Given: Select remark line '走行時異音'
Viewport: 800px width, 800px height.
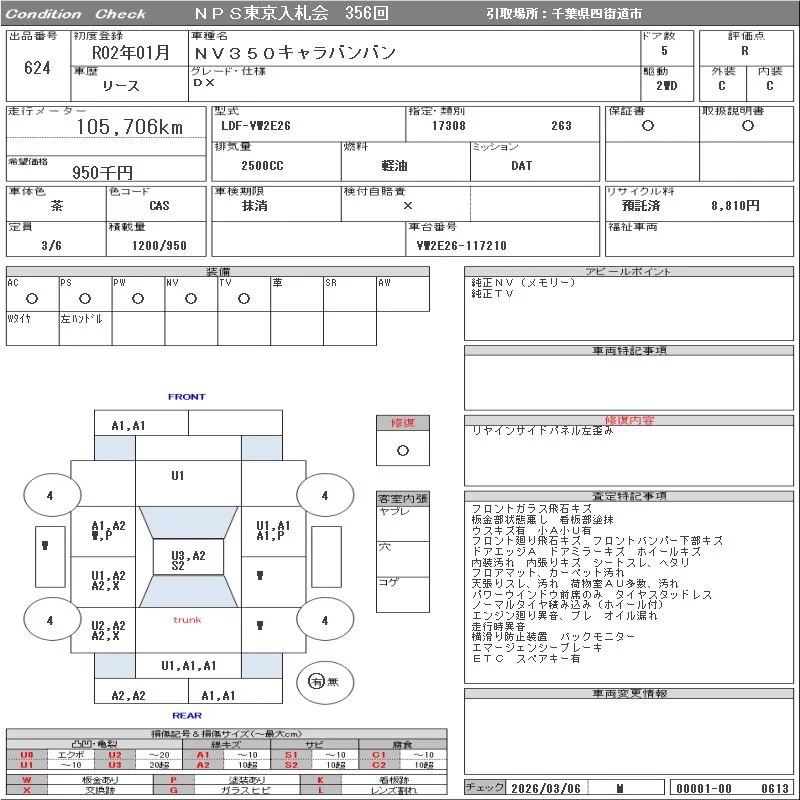Looking at the screenshot, I should (x=498, y=626).
